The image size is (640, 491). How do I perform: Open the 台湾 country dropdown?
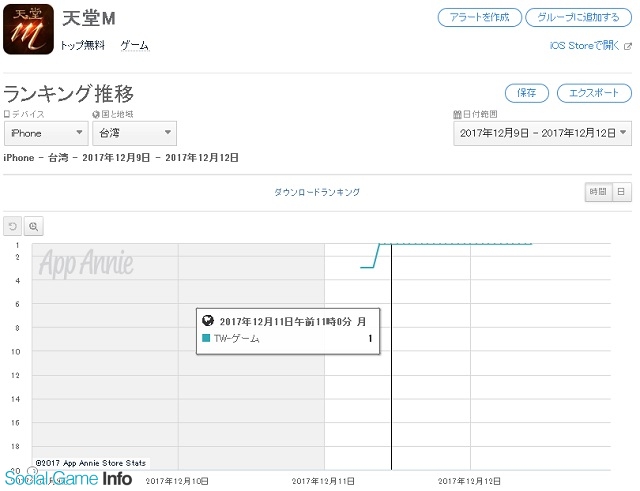click(x=134, y=133)
